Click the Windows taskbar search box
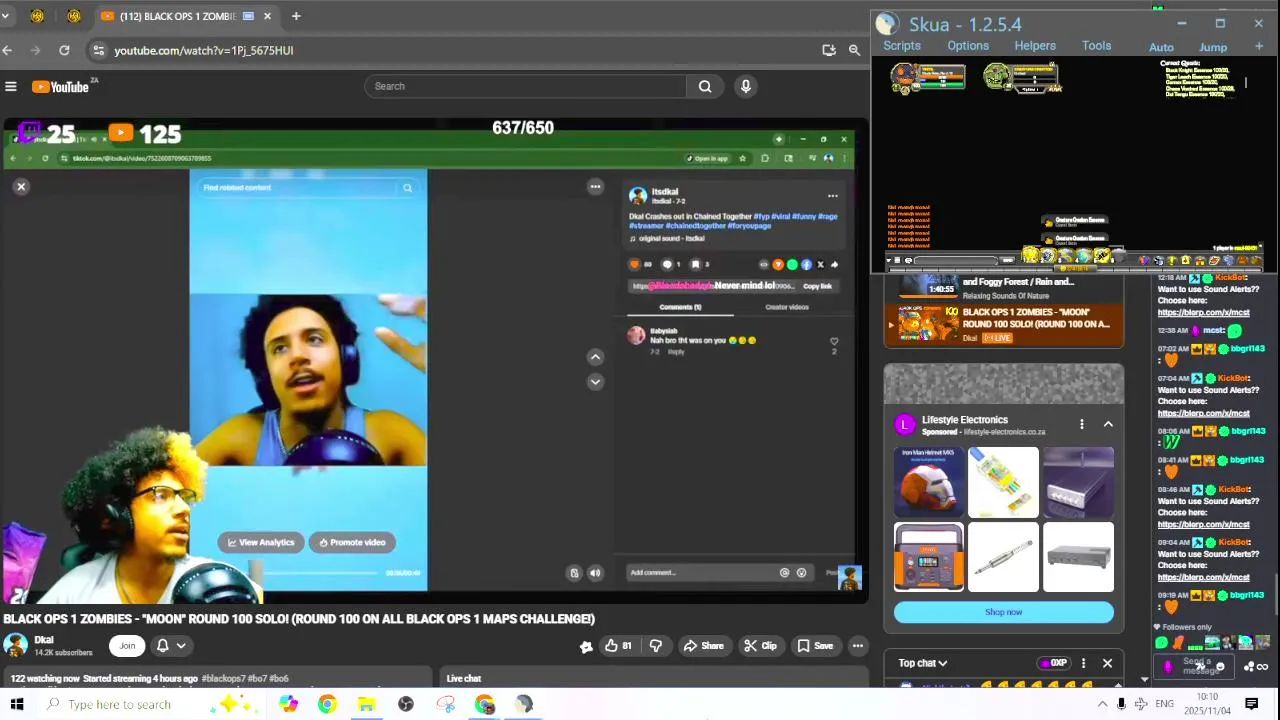1280x720 pixels. 150,704
